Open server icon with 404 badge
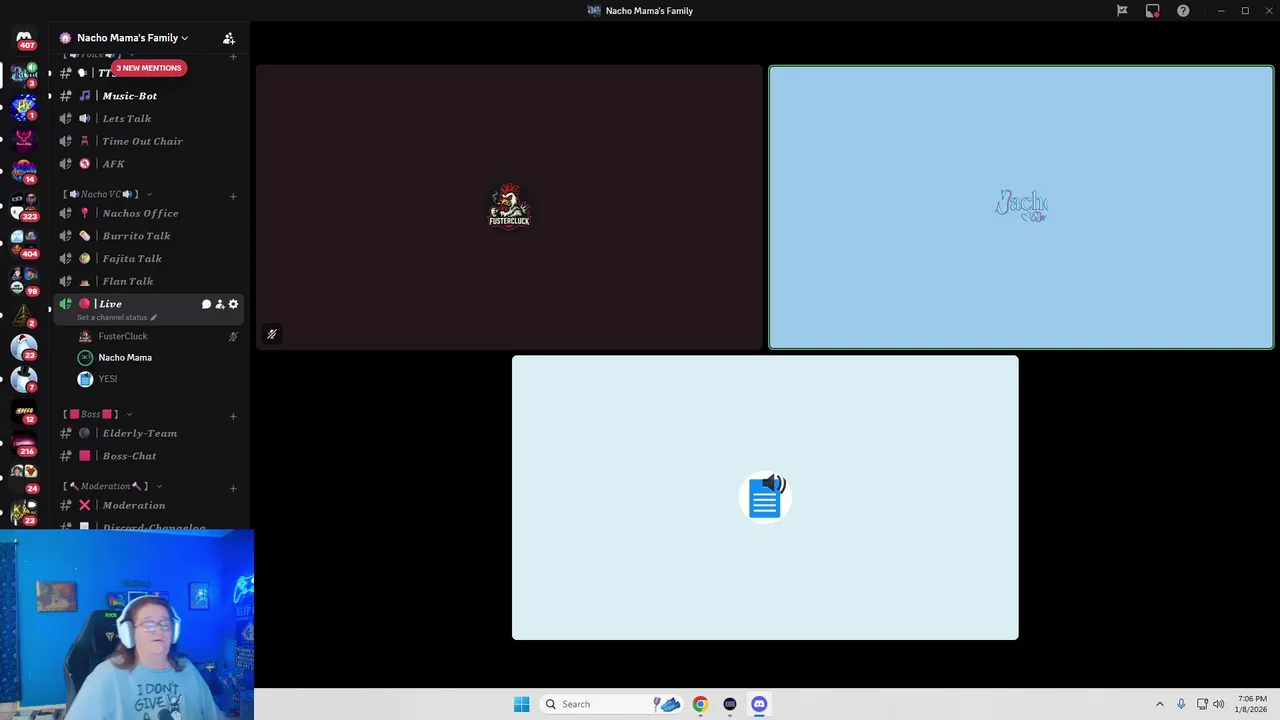The height and width of the screenshot is (720, 1280). [x=24, y=242]
